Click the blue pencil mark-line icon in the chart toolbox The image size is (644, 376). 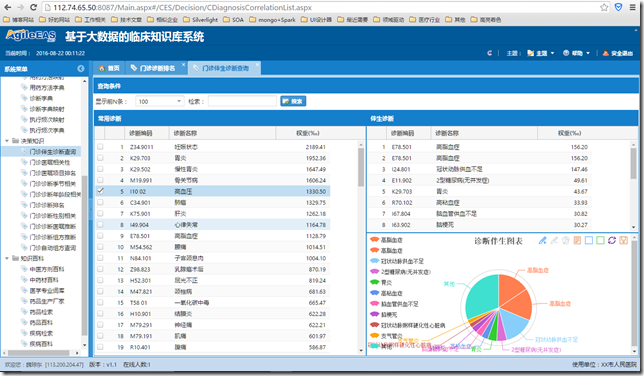click(x=543, y=240)
